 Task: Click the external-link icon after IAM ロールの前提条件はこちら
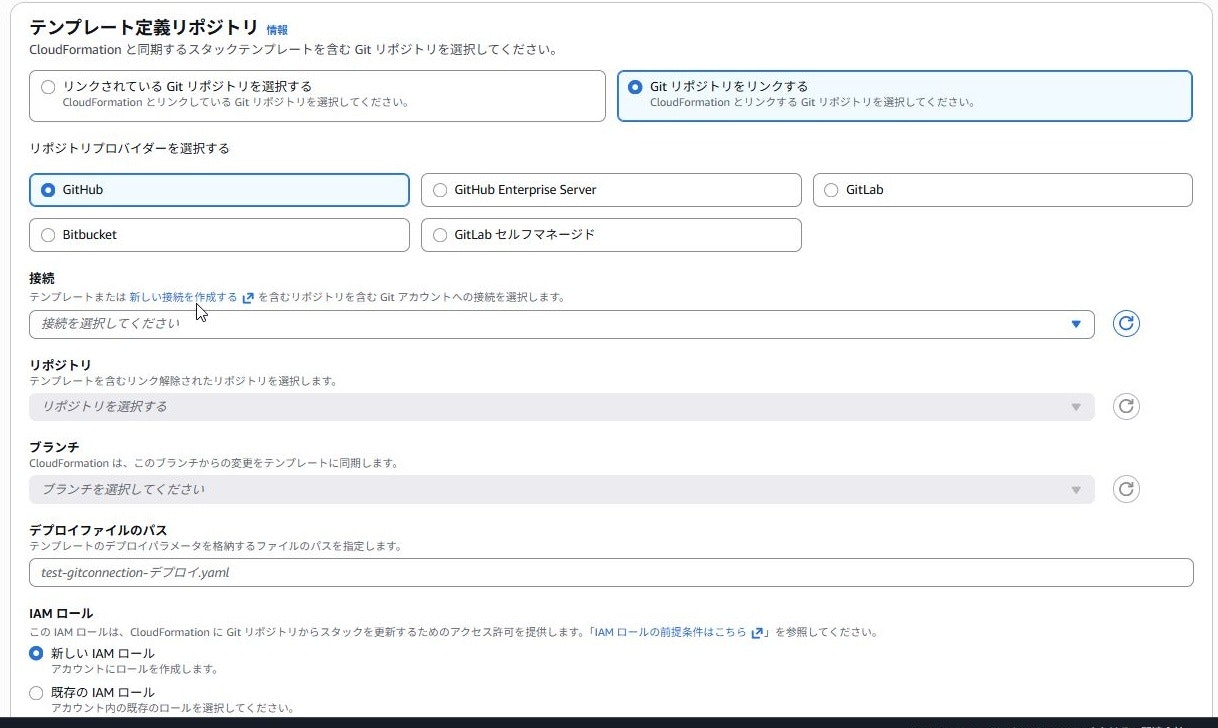(x=757, y=633)
